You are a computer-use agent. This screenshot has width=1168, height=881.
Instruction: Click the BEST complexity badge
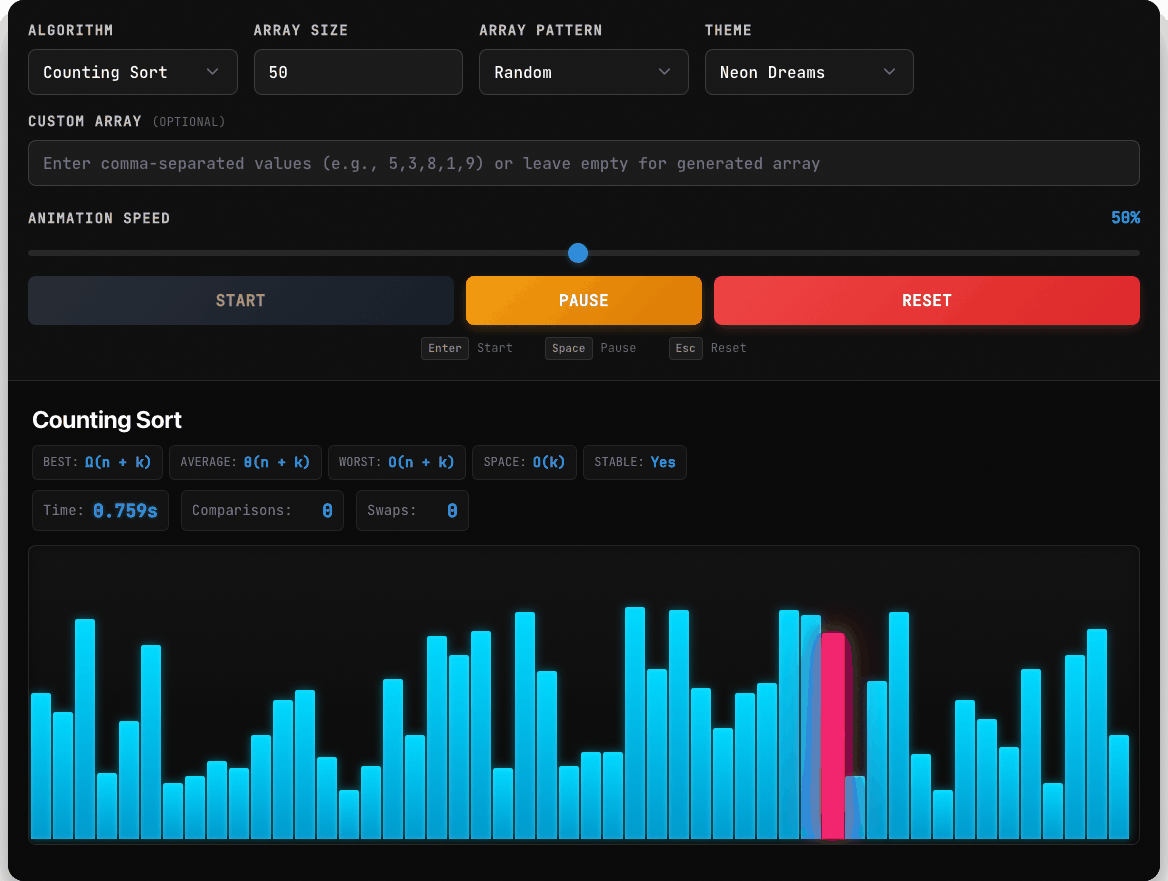pos(97,462)
